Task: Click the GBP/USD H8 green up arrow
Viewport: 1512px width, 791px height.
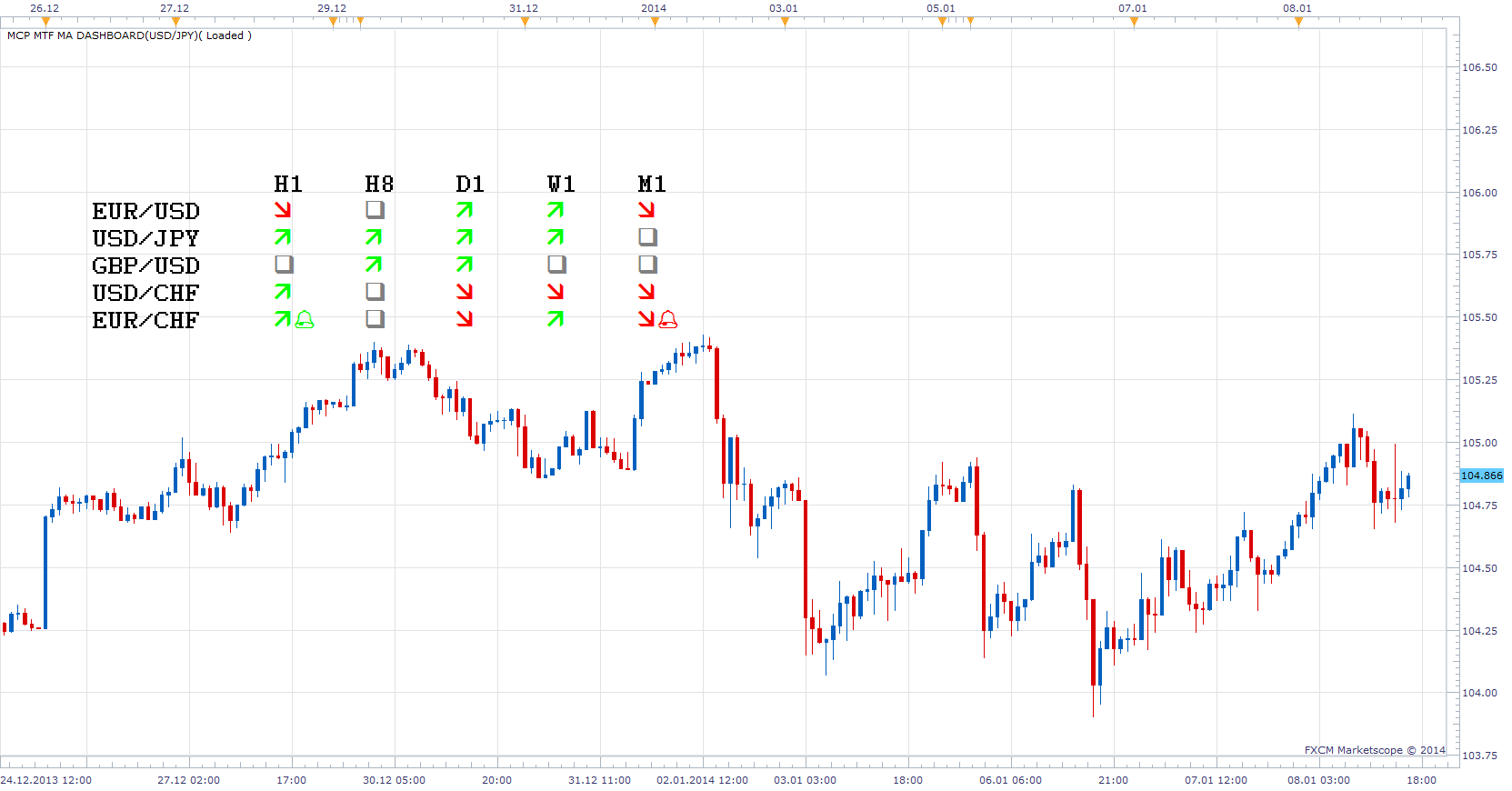Action: [374, 265]
